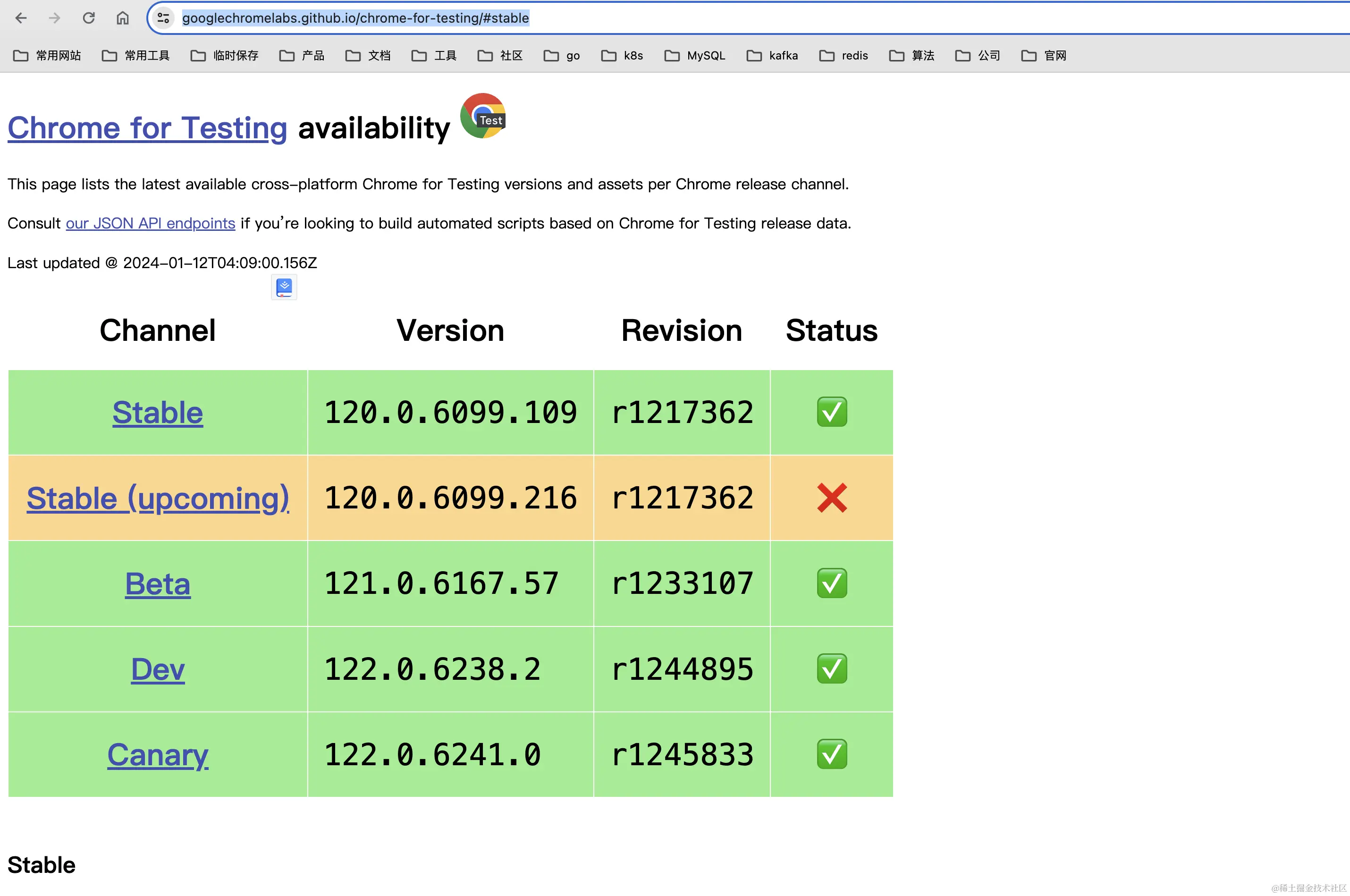This screenshot has width=1350, height=896.
Task: Open the MySQL bookmarks folder
Action: click(695, 55)
